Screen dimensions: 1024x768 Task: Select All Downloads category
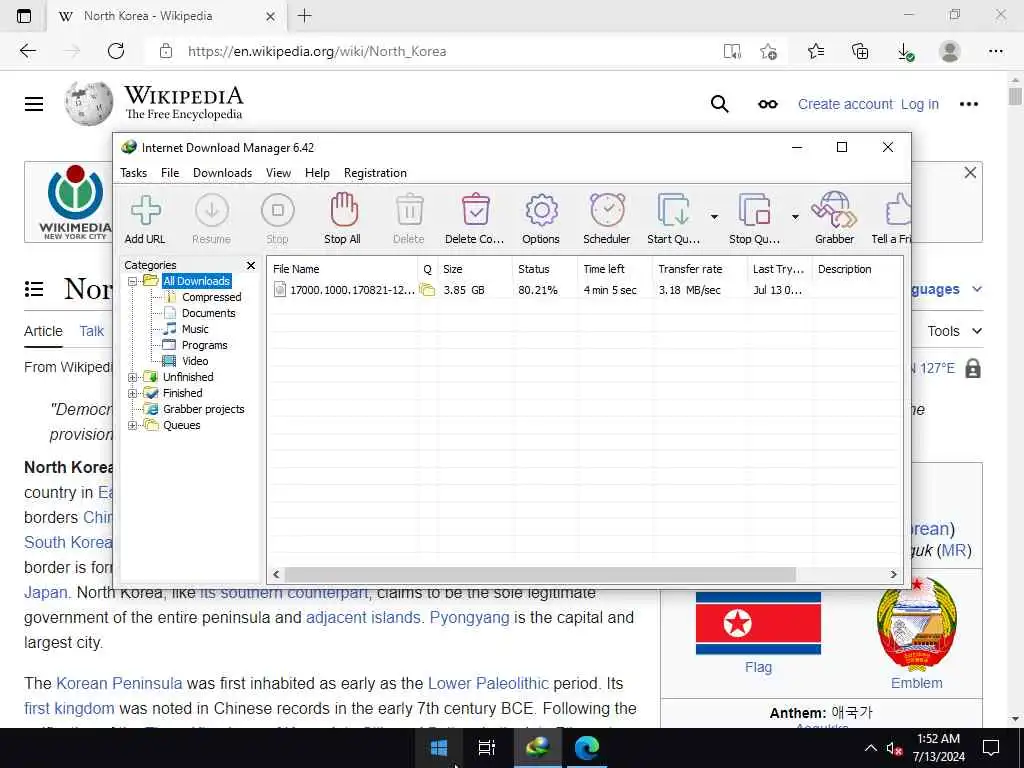[197, 281]
